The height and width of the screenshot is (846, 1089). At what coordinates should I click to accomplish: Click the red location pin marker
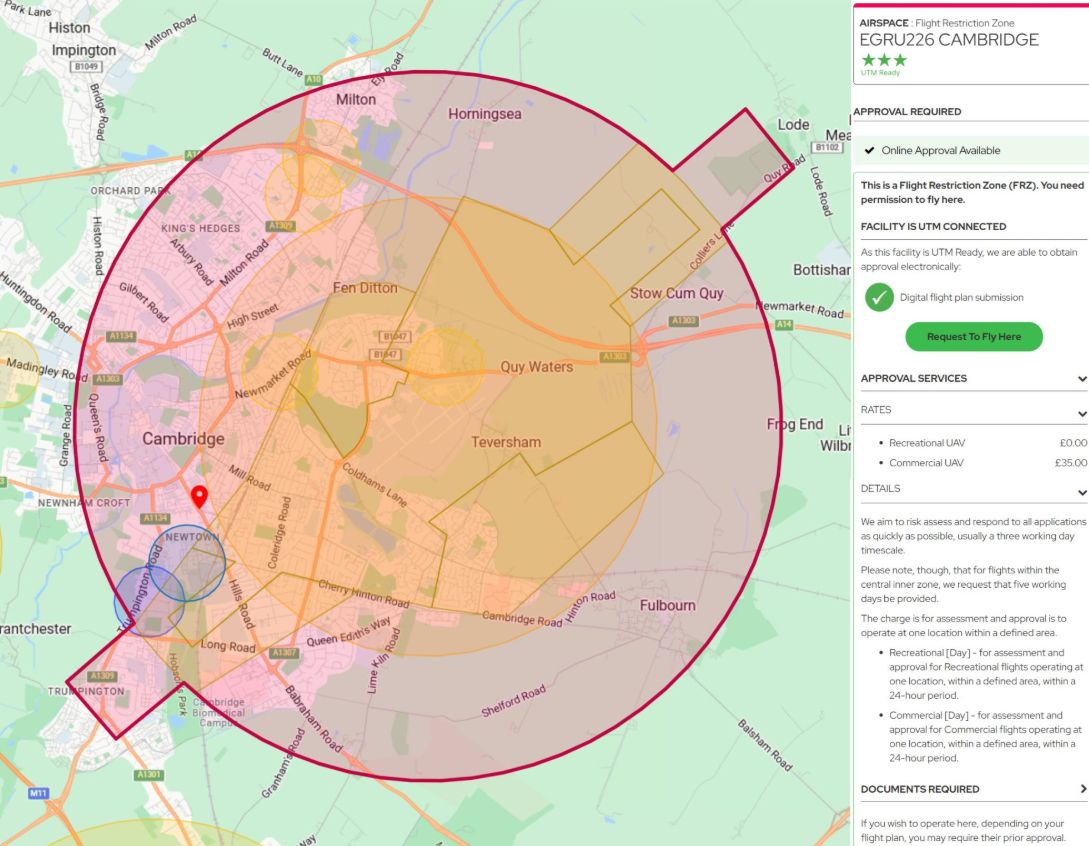pos(199,496)
